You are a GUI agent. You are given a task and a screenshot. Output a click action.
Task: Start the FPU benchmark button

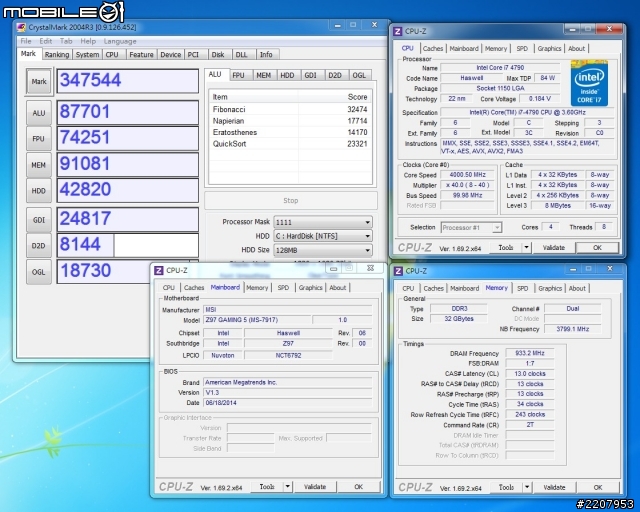pos(39,139)
